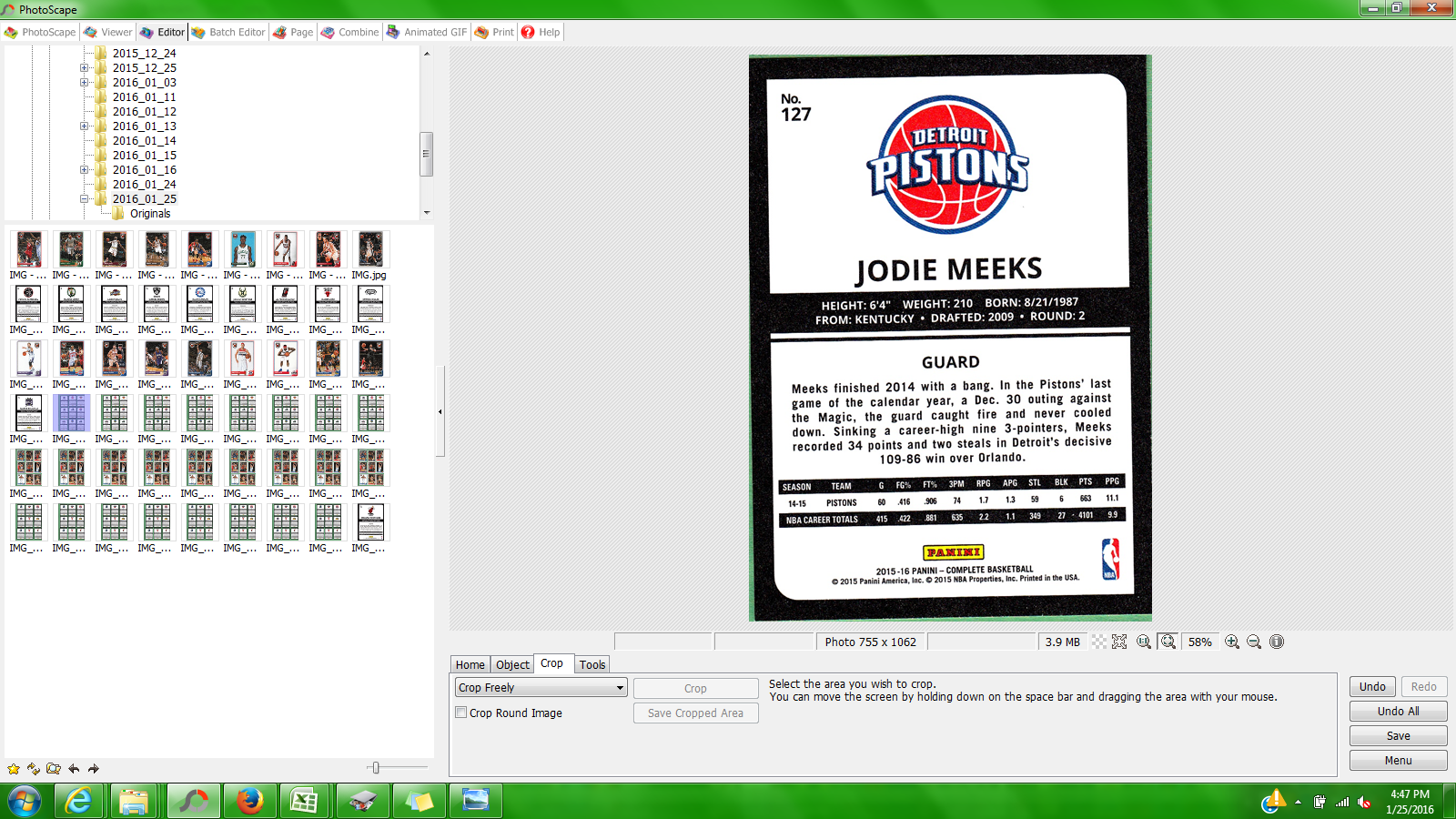Collapse the 2016_01_25 folder
Viewport: 1456px width, 819px height.
coord(84,198)
